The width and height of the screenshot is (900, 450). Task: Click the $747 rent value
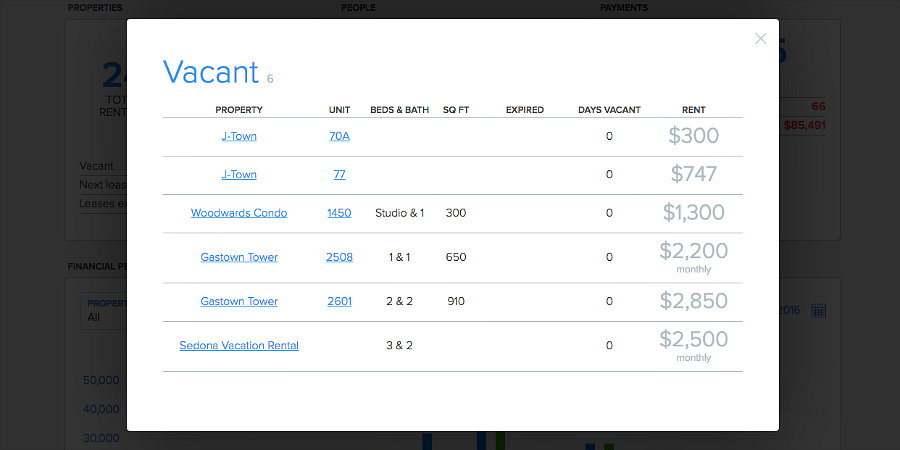[x=693, y=174]
